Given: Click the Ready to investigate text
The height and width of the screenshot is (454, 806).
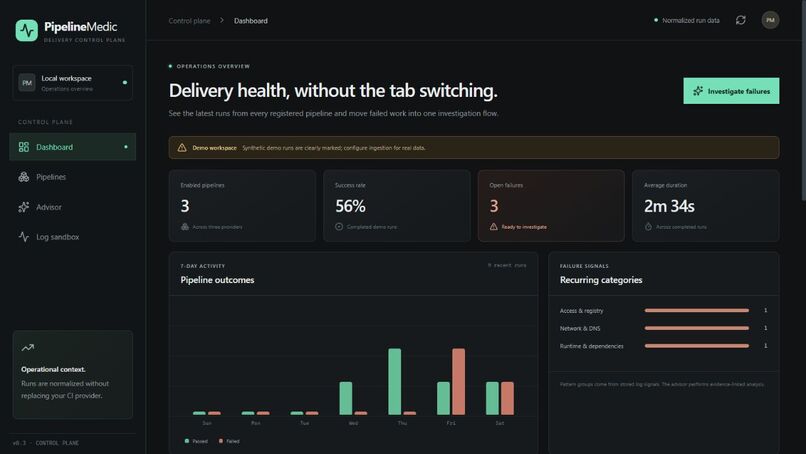Looking at the screenshot, I should click(x=524, y=227).
